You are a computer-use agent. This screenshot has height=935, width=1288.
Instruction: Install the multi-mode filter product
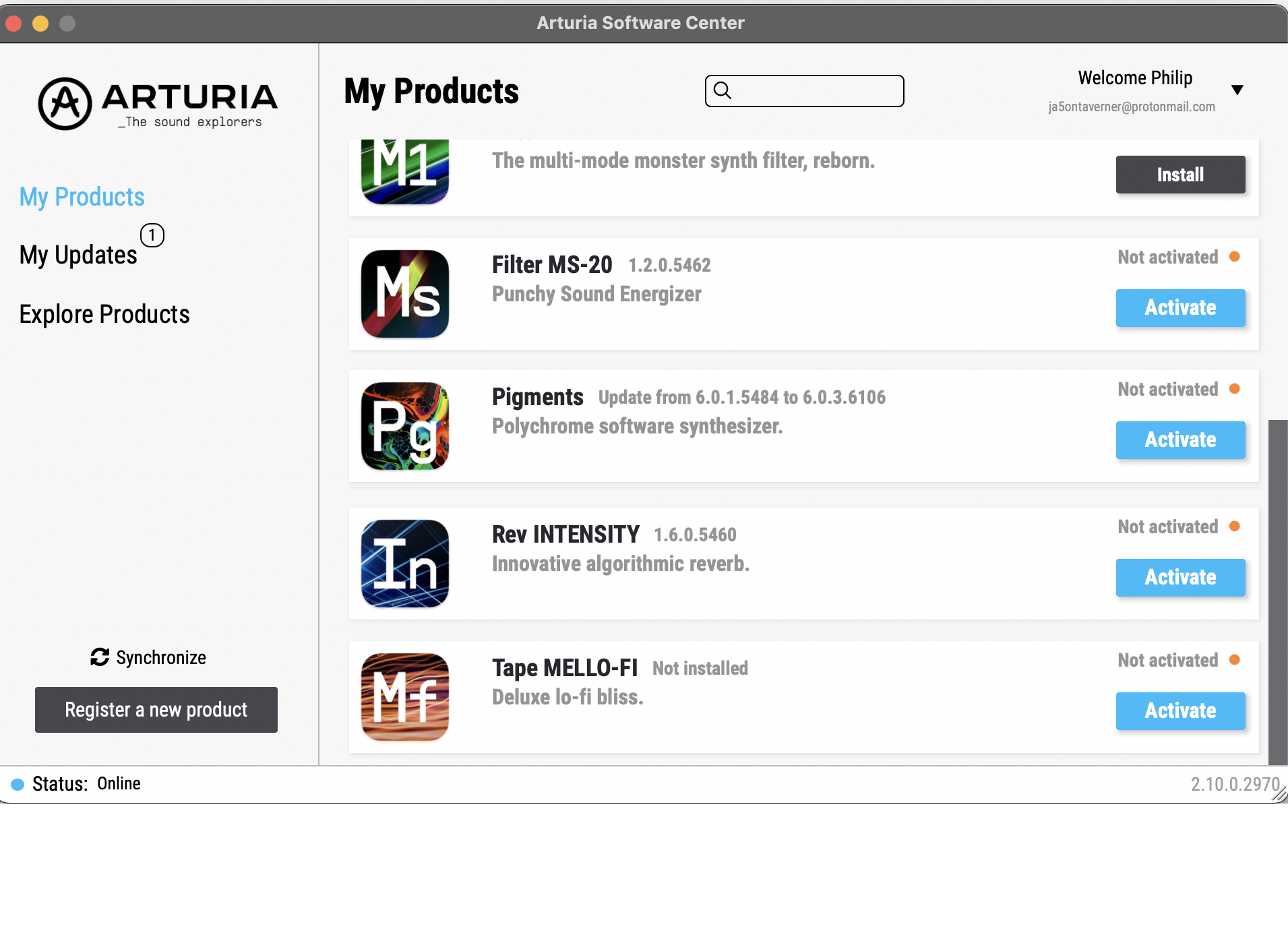coord(1181,175)
